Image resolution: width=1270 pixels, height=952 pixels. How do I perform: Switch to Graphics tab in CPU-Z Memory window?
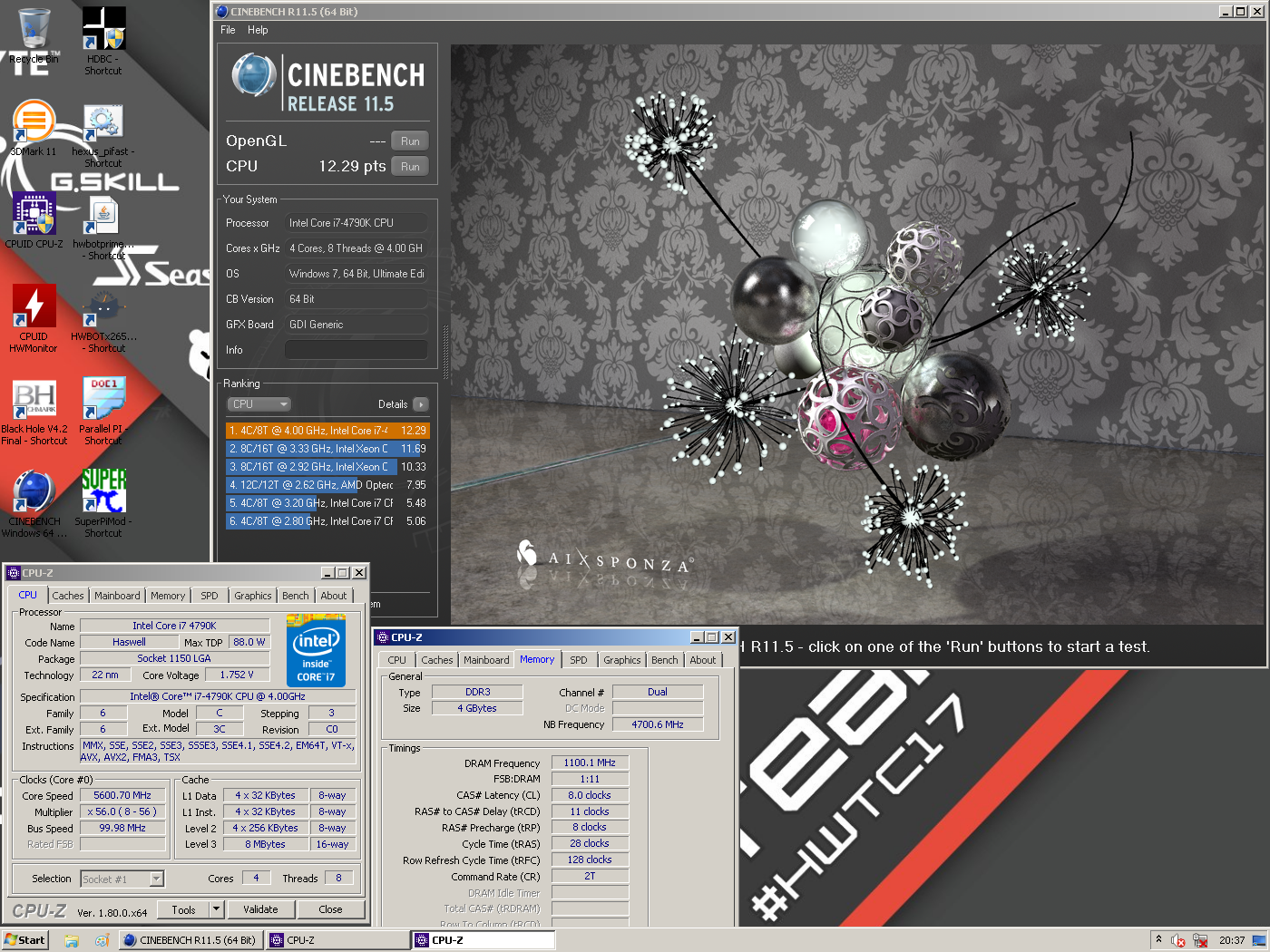coord(622,660)
